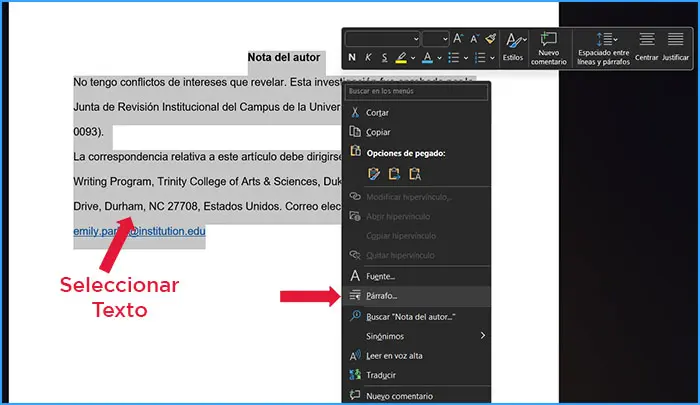700x405 pixels.
Task: Paste as text only icon
Action: click(415, 174)
